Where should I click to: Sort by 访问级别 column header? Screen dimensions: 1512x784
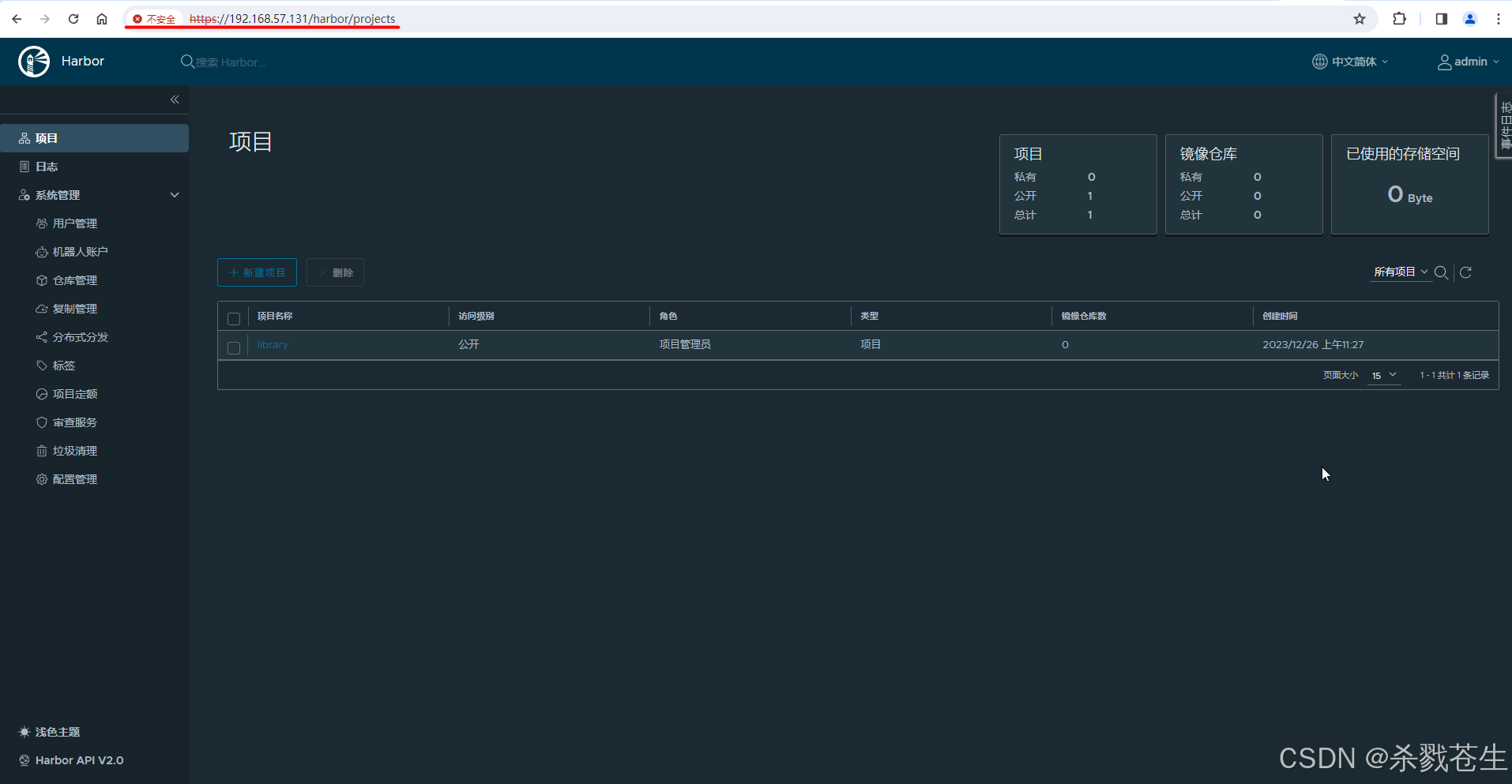[x=476, y=316]
